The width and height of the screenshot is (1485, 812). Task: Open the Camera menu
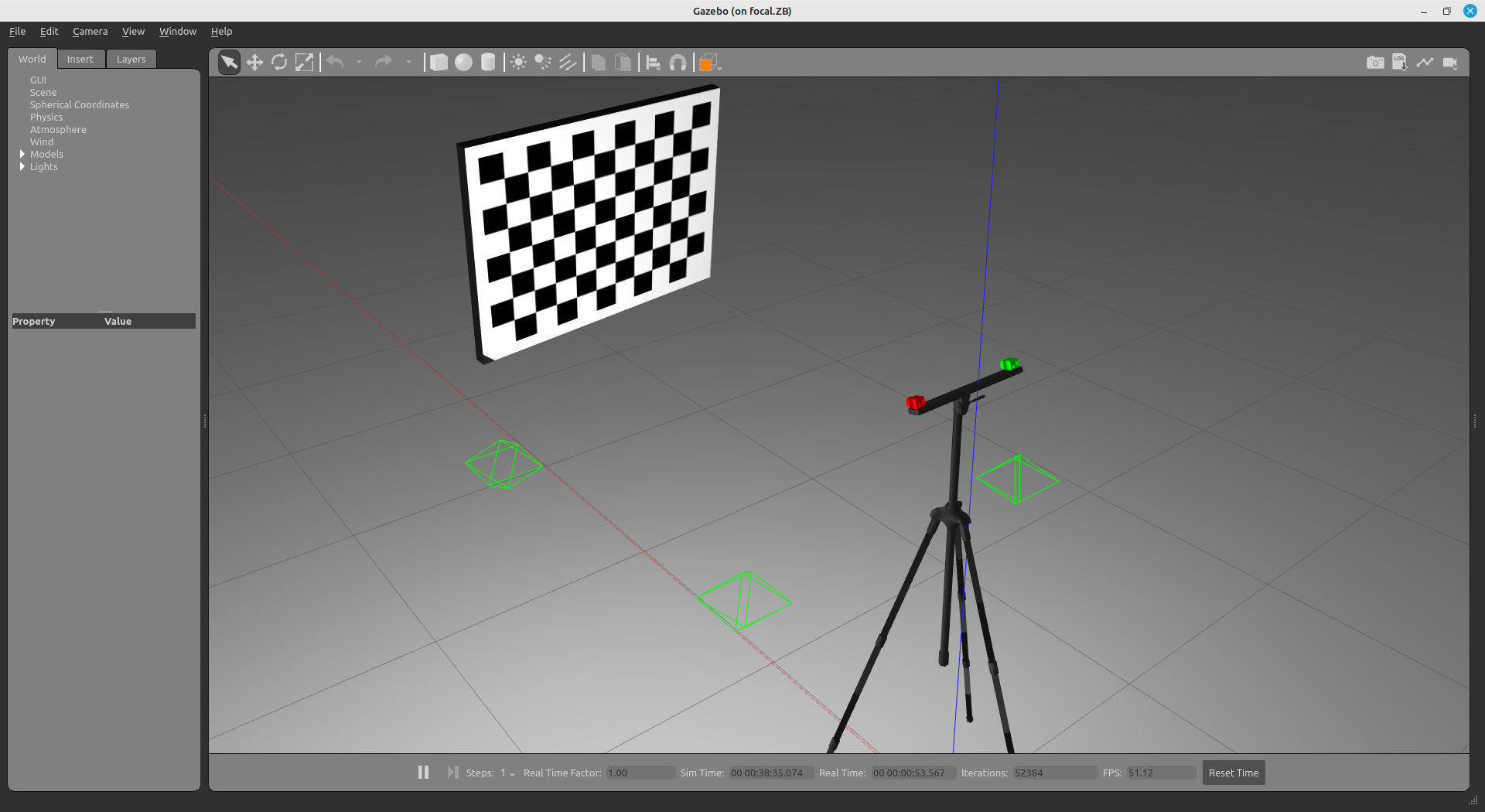tap(90, 32)
